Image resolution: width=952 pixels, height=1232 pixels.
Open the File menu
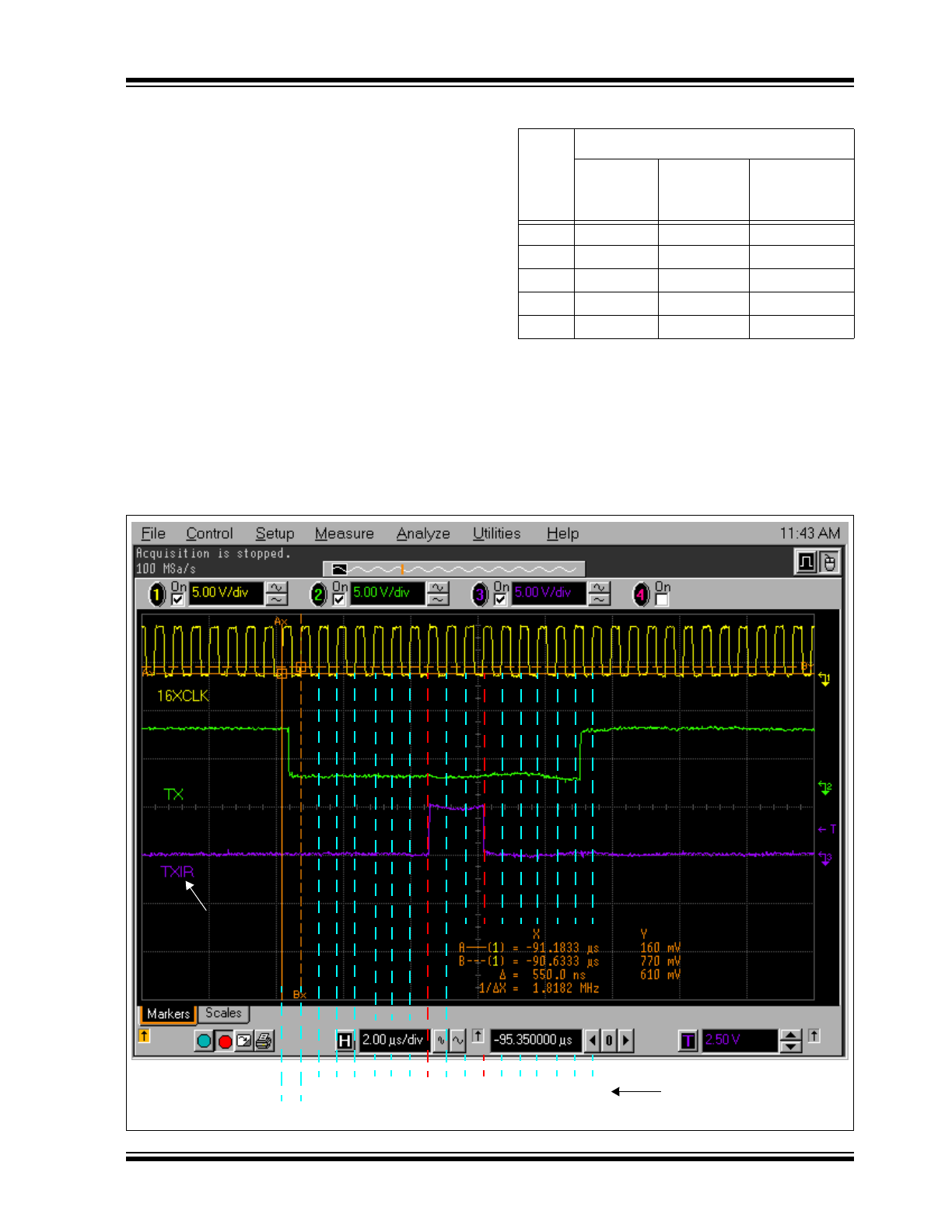(x=153, y=534)
